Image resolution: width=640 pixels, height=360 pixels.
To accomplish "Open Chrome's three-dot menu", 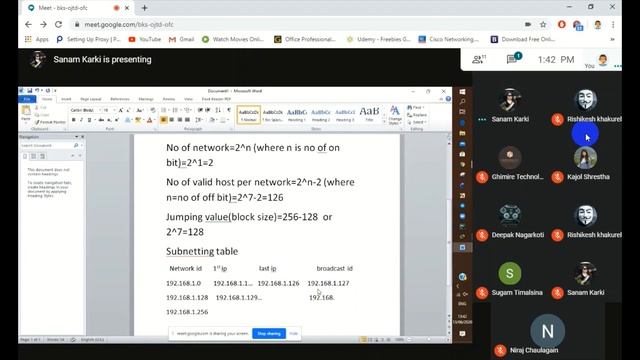I will tap(613, 24).
